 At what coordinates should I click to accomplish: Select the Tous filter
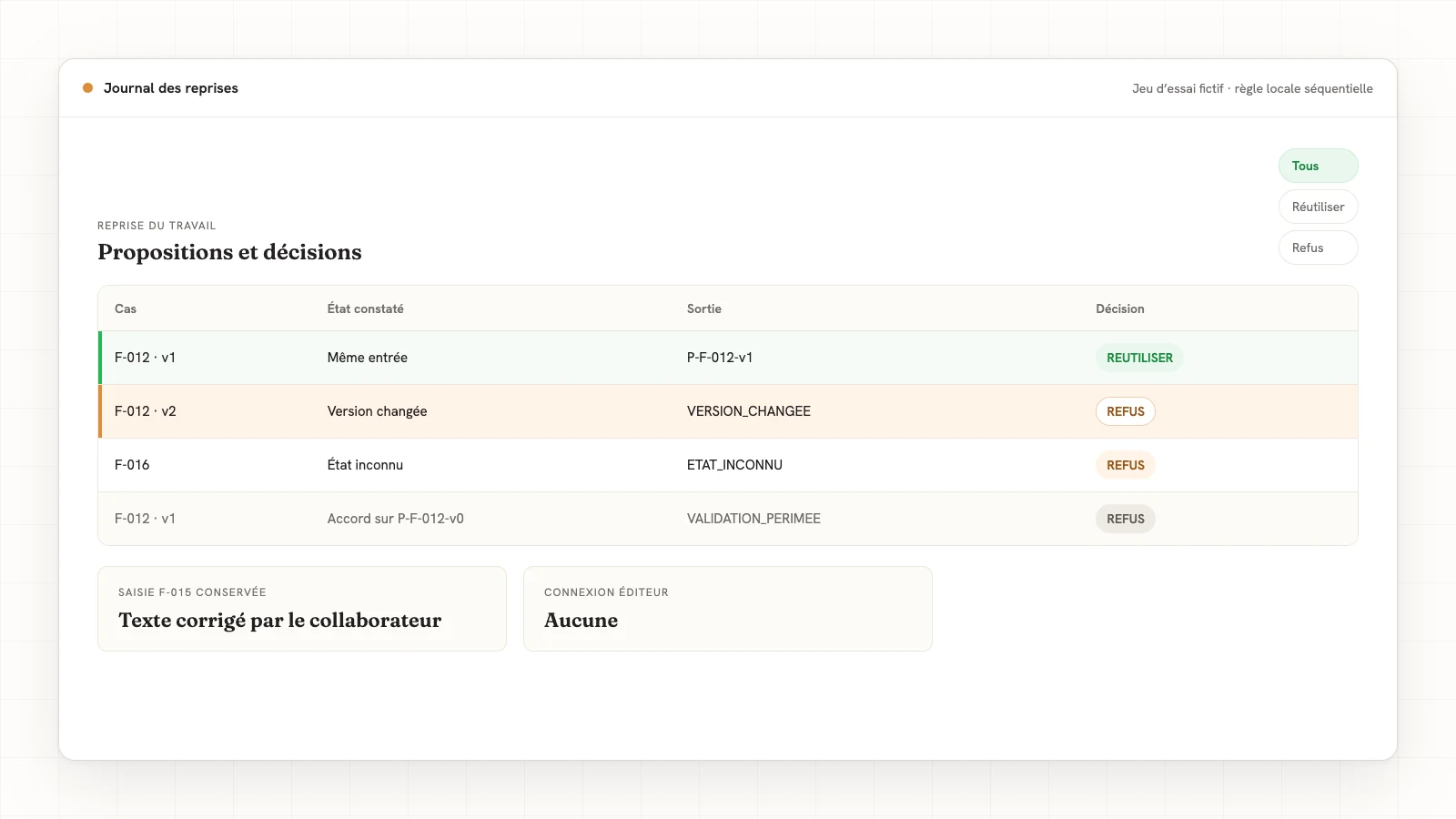(1318, 166)
